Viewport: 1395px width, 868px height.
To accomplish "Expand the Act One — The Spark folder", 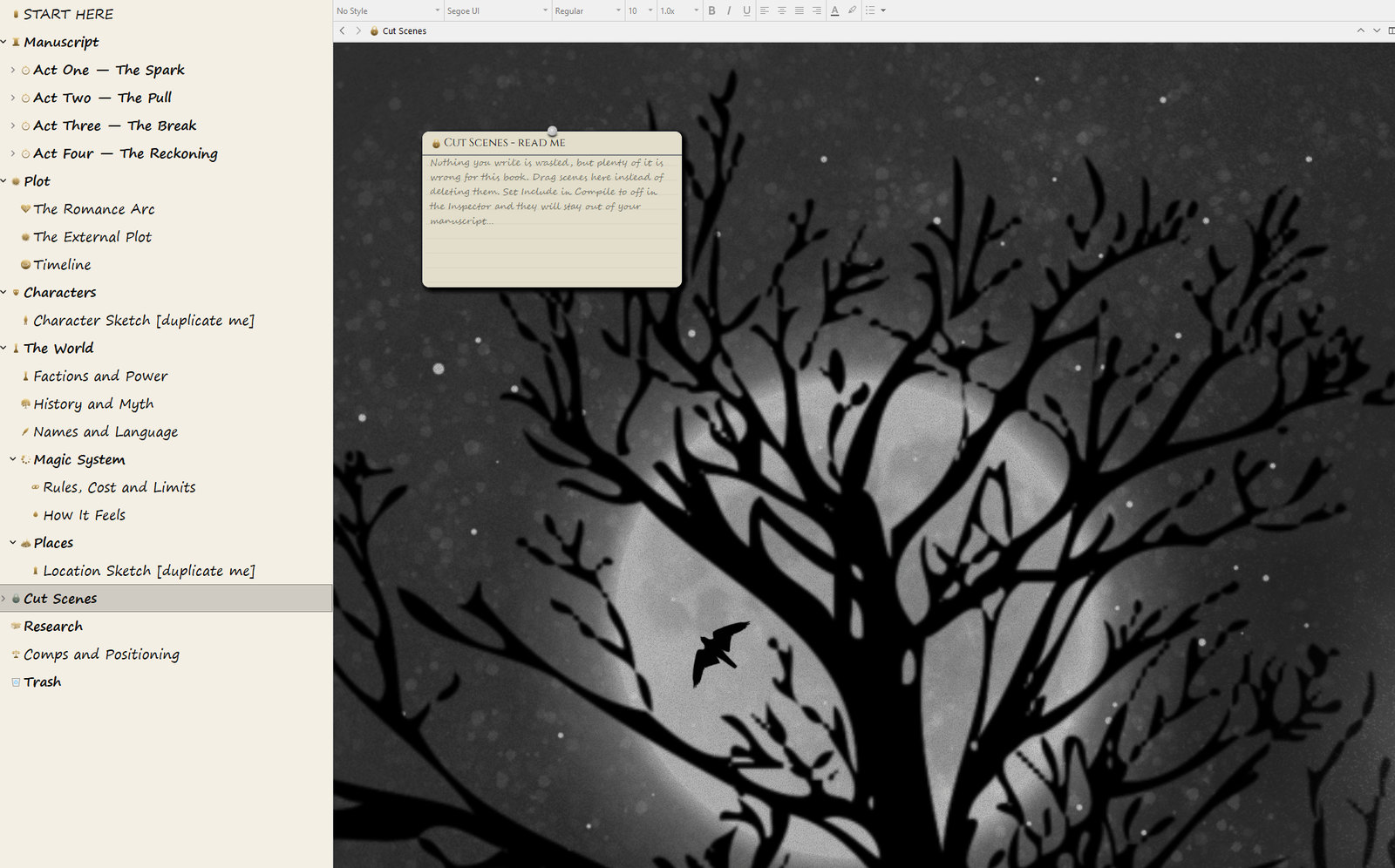I will [x=12, y=70].
